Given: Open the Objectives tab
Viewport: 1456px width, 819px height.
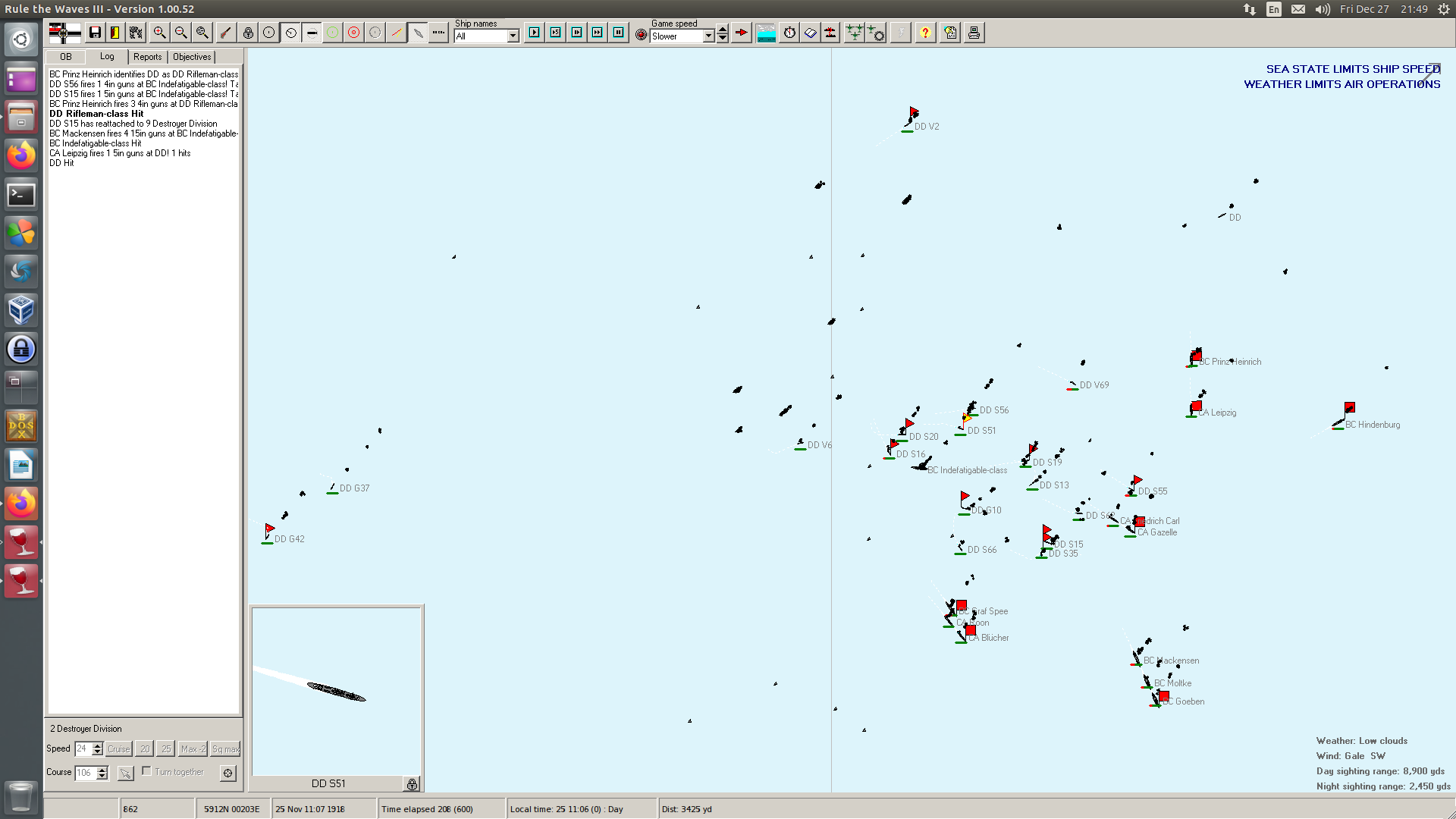Looking at the screenshot, I should pyautogui.click(x=192, y=57).
